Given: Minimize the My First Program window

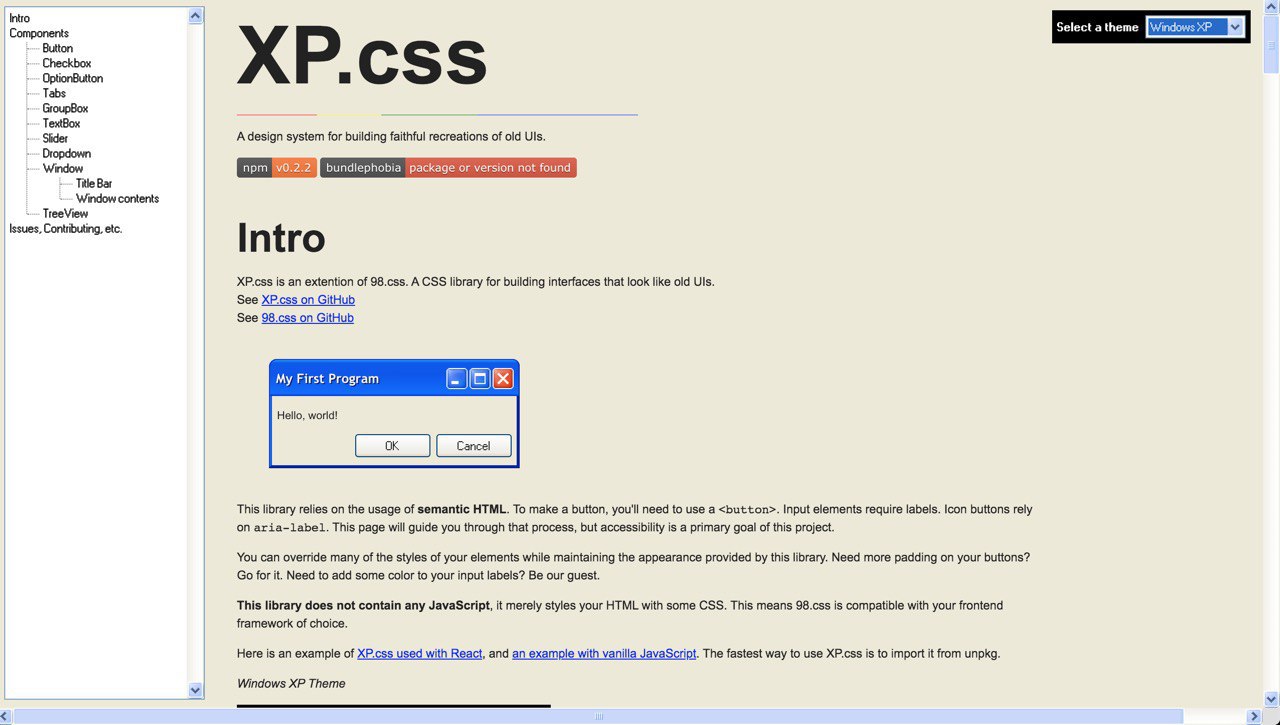Looking at the screenshot, I should (x=457, y=378).
